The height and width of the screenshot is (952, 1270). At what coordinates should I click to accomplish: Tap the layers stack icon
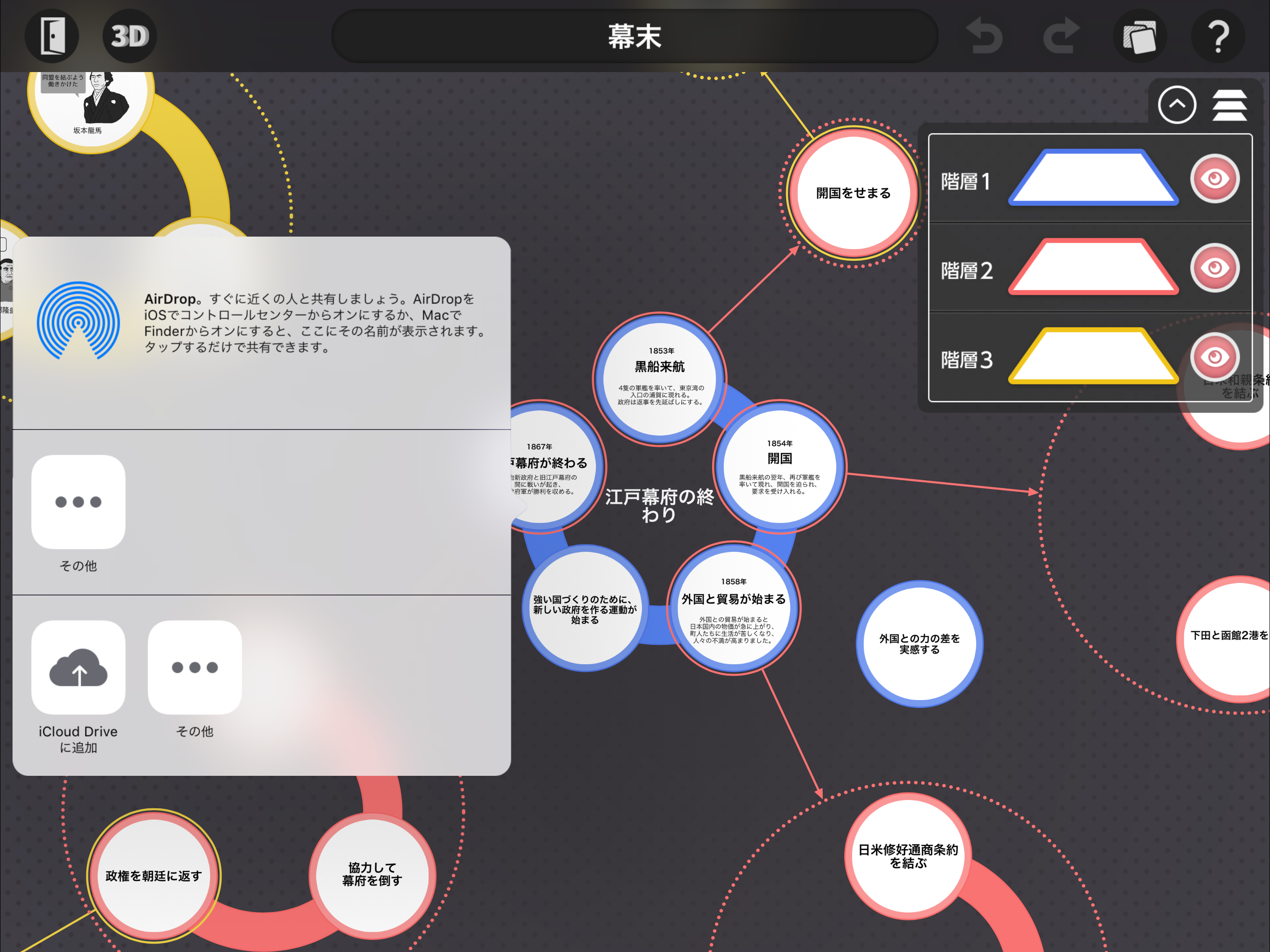coord(1229,105)
